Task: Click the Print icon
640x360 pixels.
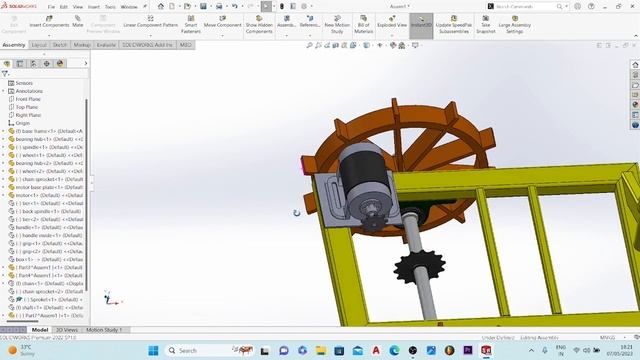Action: (219, 6)
